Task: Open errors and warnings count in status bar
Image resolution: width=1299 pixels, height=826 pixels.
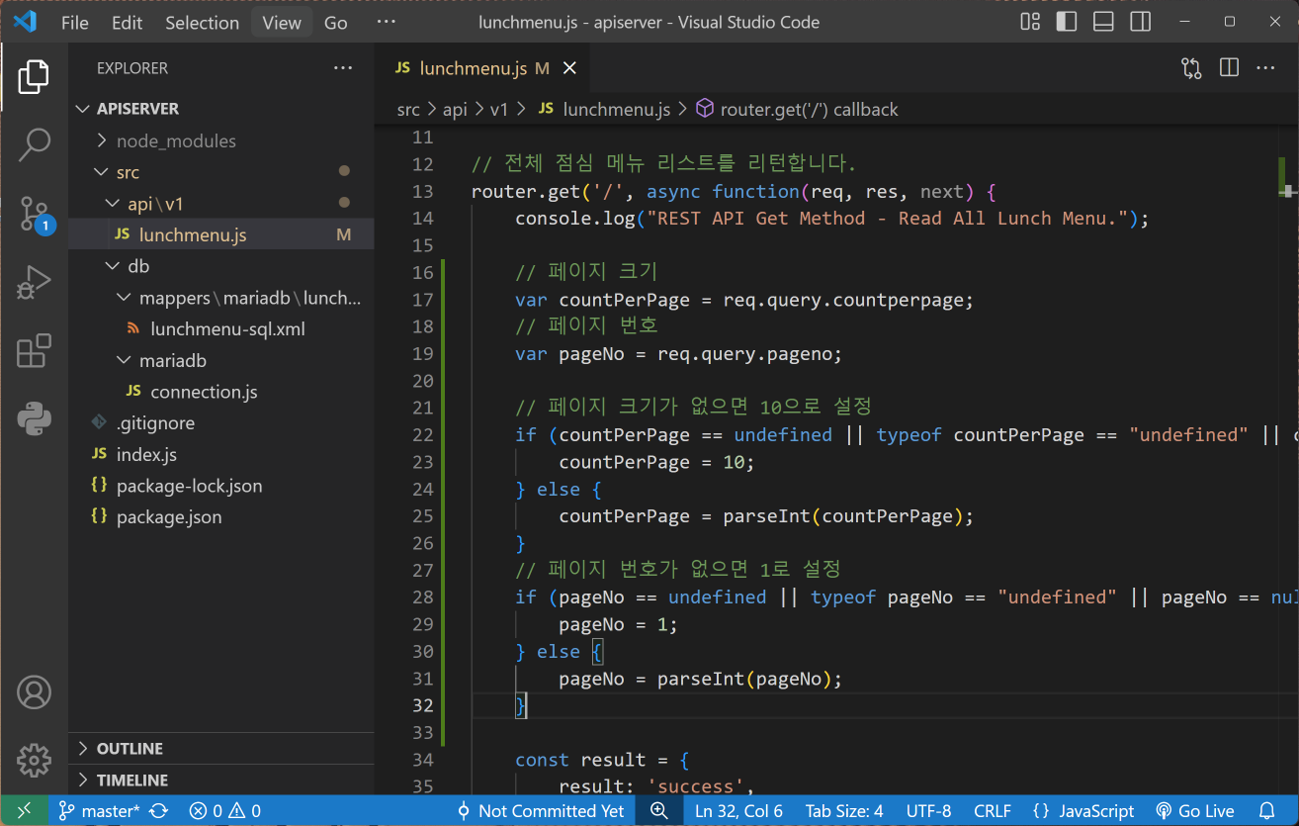Action: click(225, 811)
